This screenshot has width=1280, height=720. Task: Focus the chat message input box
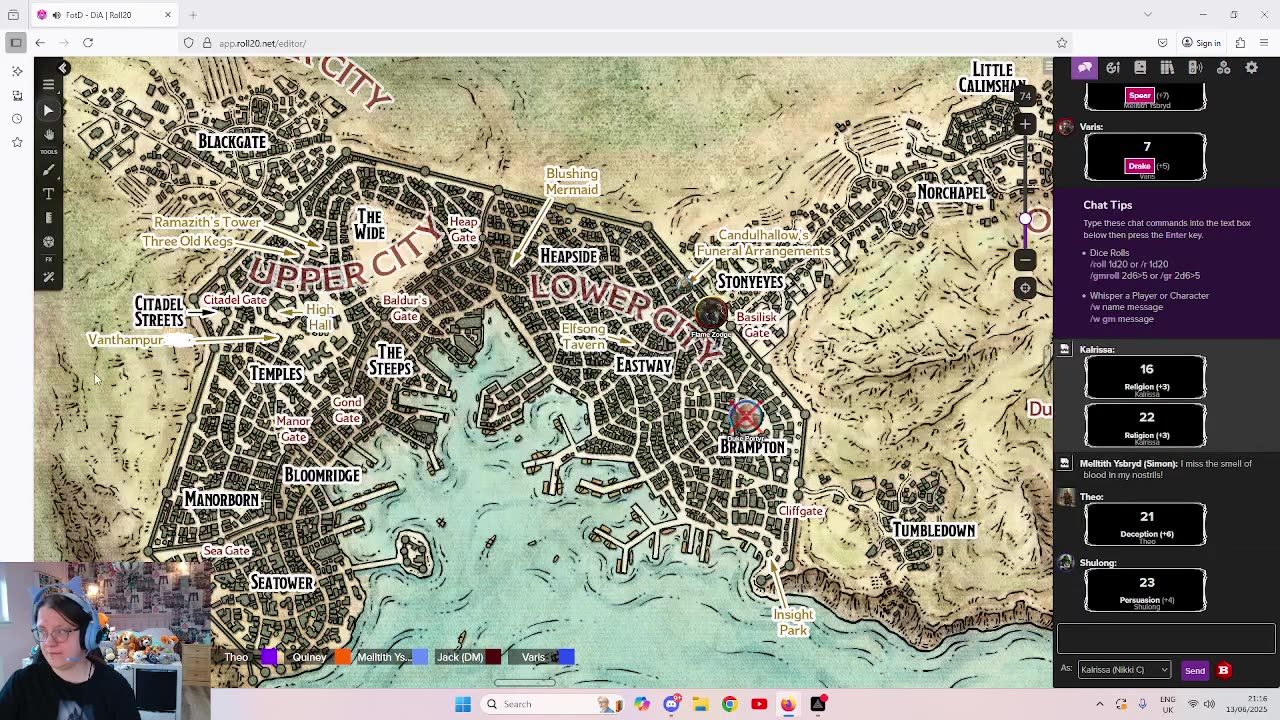tap(1166, 639)
